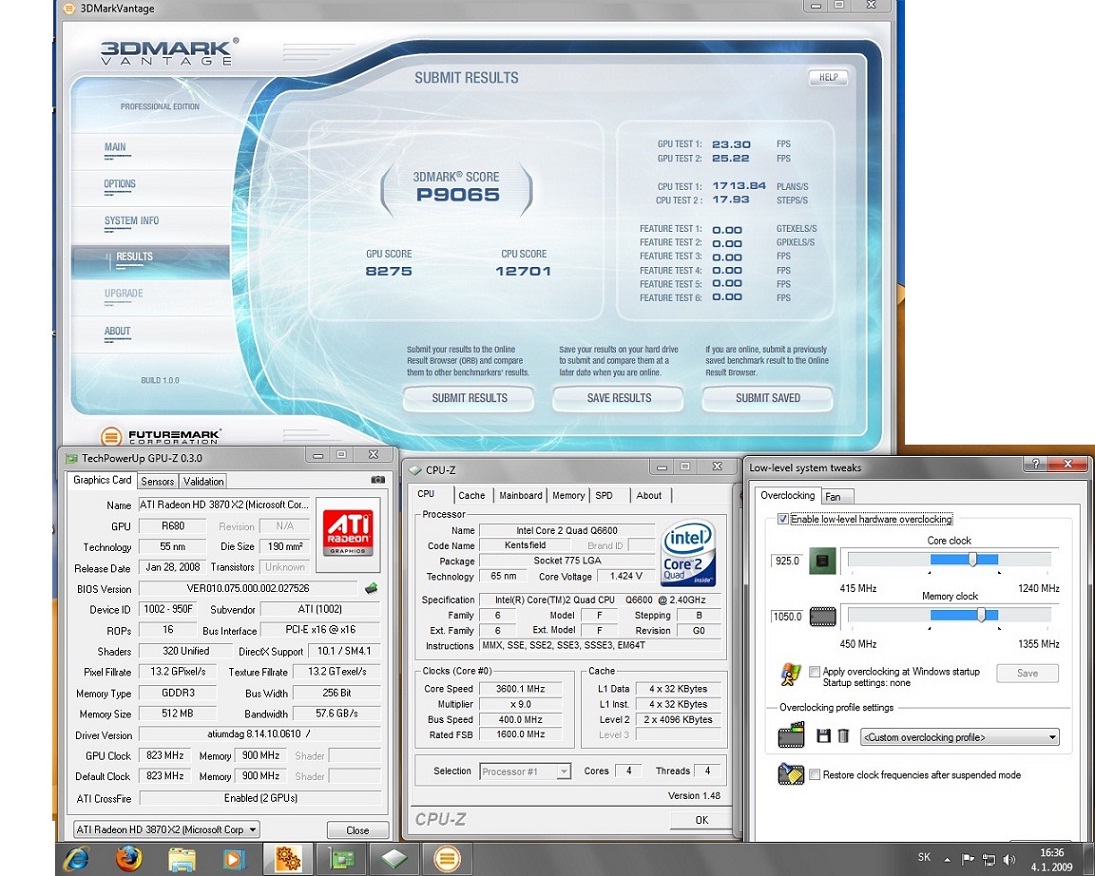The width and height of the screenshot is (1095, 876).
Task: Click the Memory clock slider handle
Action: click(x=981, y=615)
